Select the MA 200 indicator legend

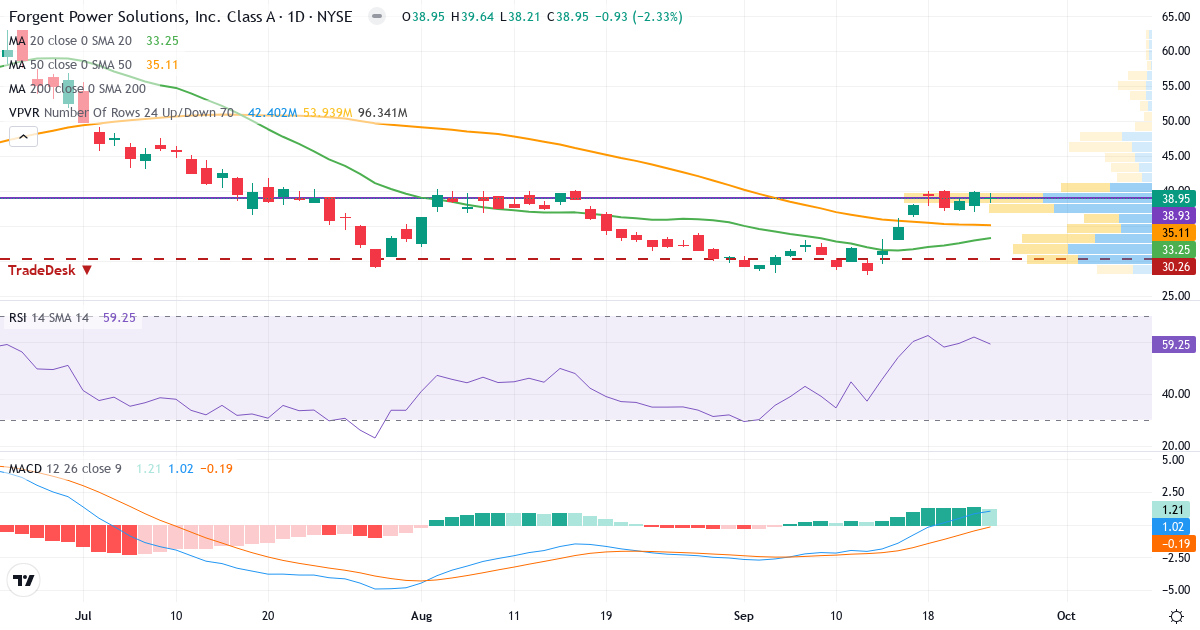point(77,89)
